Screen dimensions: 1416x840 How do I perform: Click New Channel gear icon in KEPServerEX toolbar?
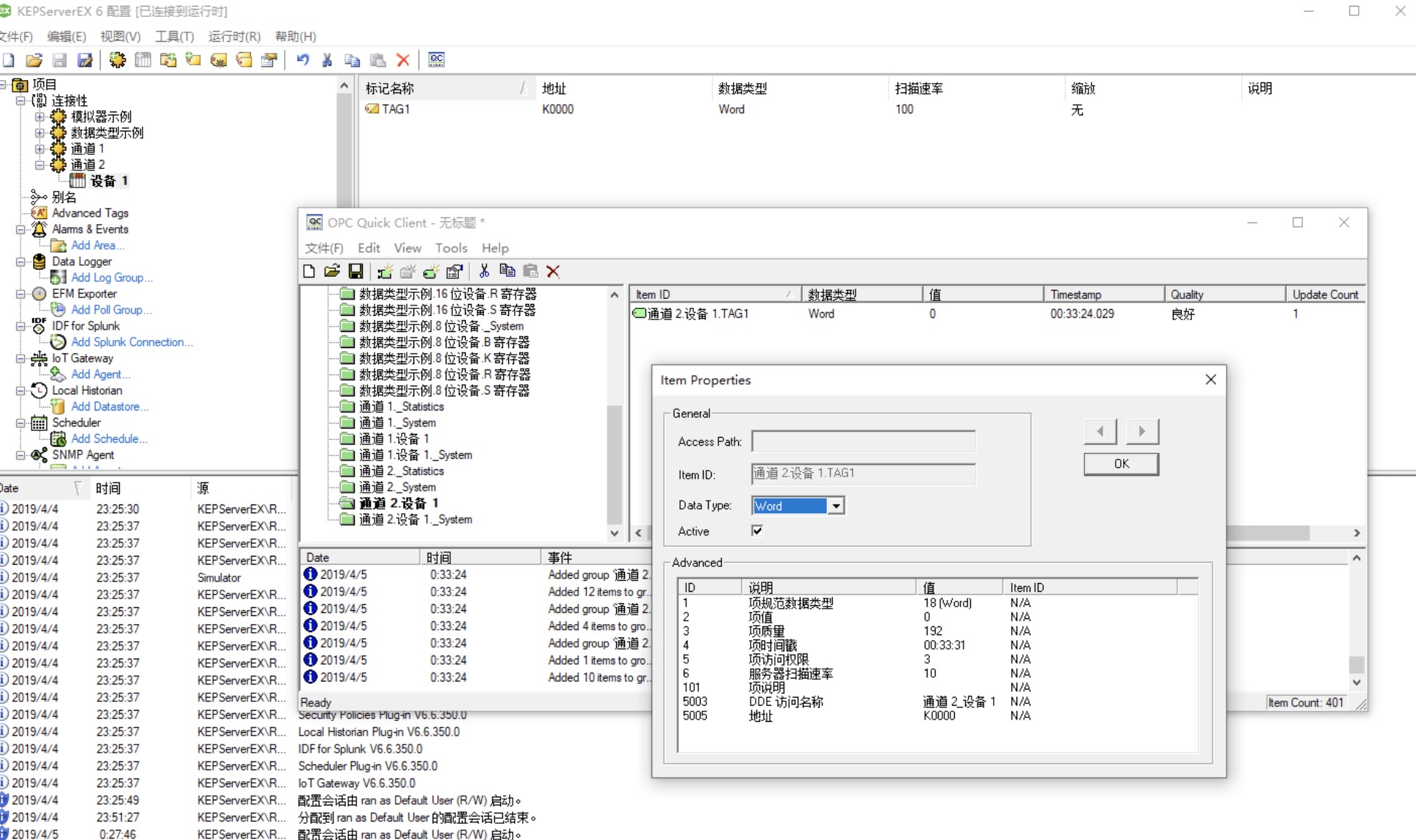pyautogui.click(x=118, y=60)
